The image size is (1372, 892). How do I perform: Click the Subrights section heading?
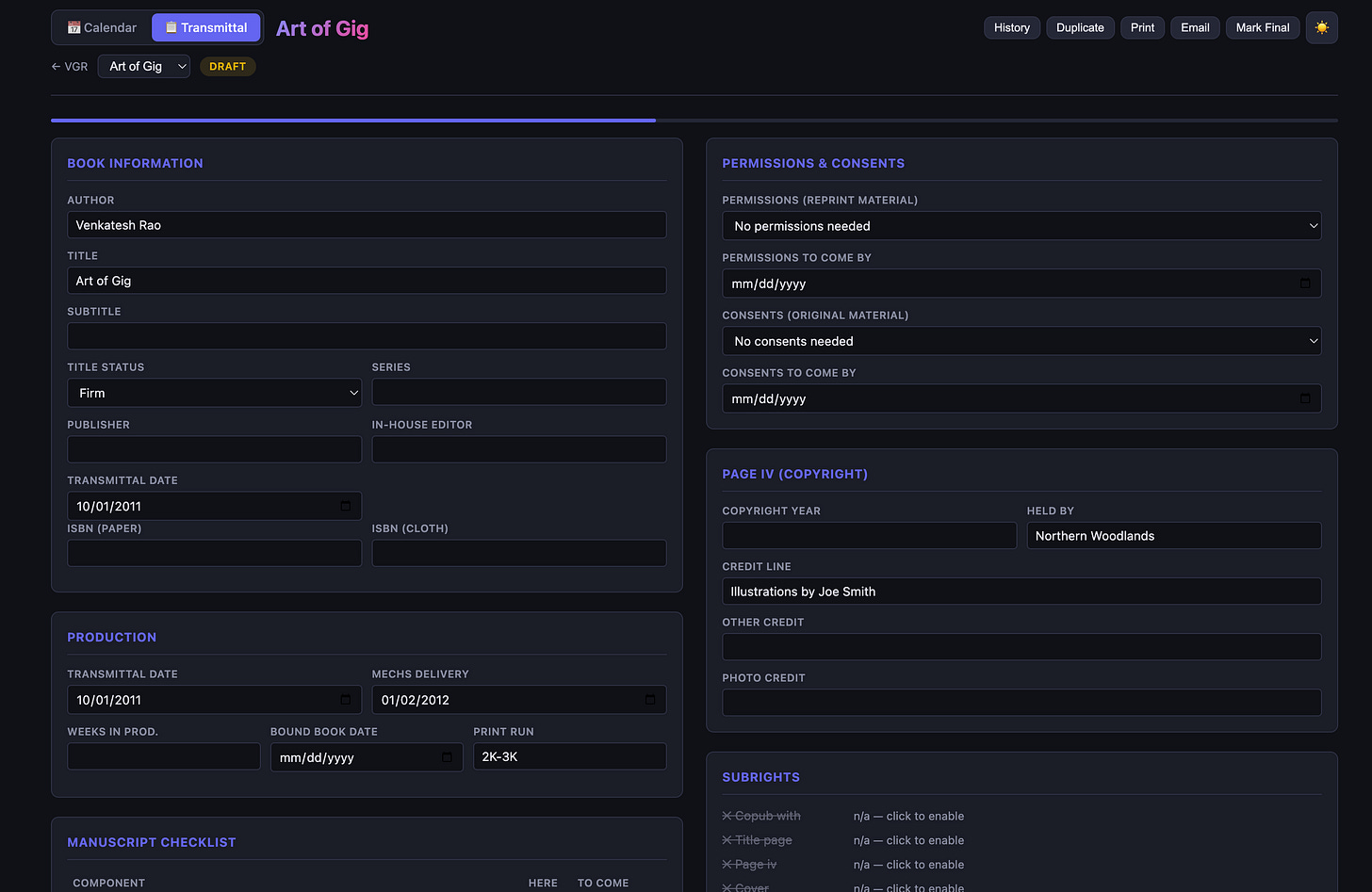click(760, 777)
